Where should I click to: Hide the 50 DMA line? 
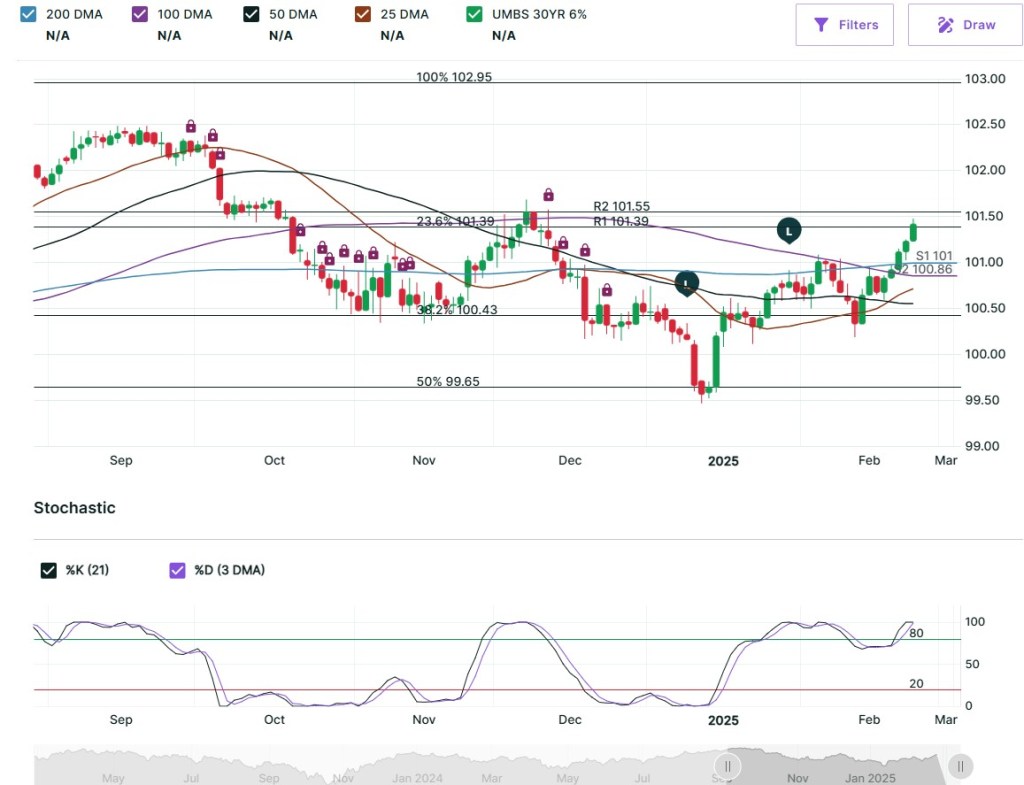point(252,14)
